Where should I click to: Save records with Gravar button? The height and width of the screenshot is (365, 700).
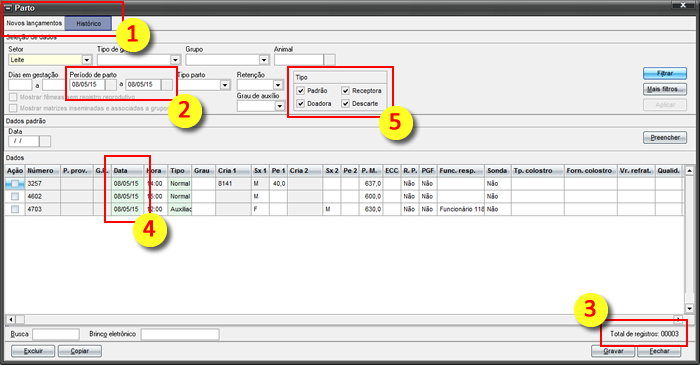(x=613, y=351)
